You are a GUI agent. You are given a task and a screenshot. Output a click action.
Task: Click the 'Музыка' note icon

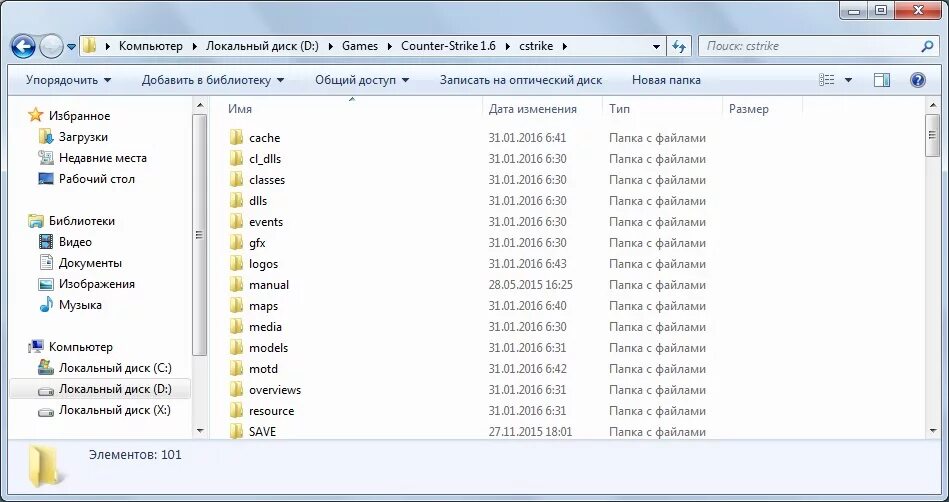coord(46,305)
